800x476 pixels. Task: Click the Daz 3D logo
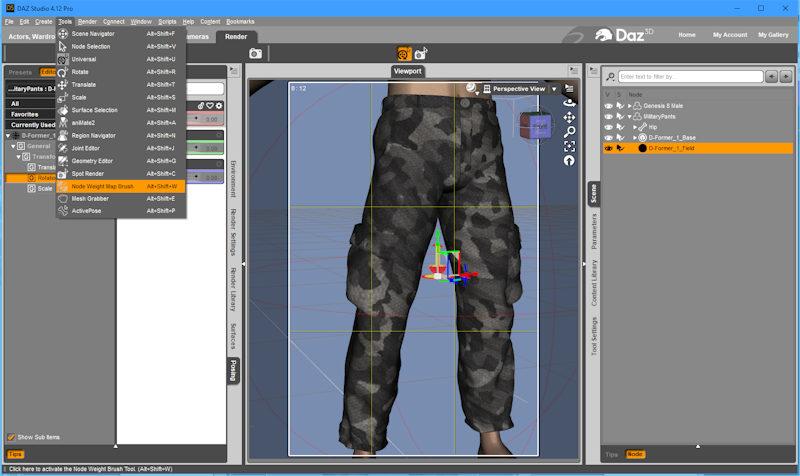click(624, 35)
